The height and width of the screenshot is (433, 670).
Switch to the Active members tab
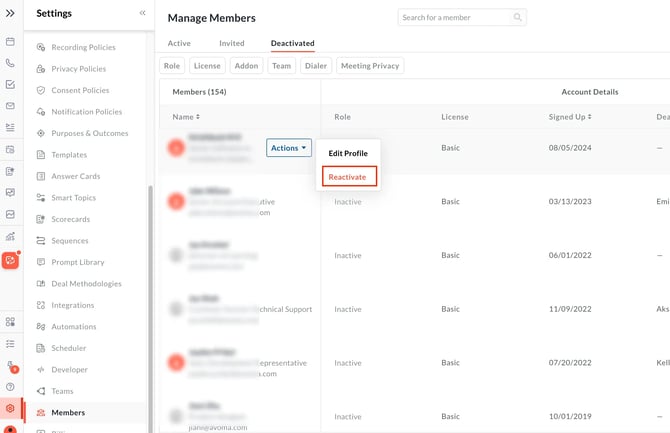(x=179, y=43)
